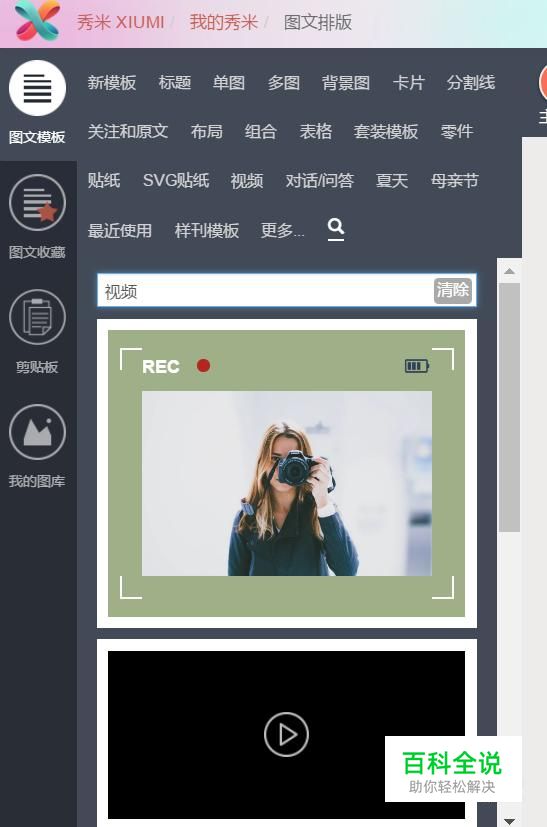This screenshot has height=827, width=547.
Task: Click the scrollbar down arrow
Action: tap(509, 821)
